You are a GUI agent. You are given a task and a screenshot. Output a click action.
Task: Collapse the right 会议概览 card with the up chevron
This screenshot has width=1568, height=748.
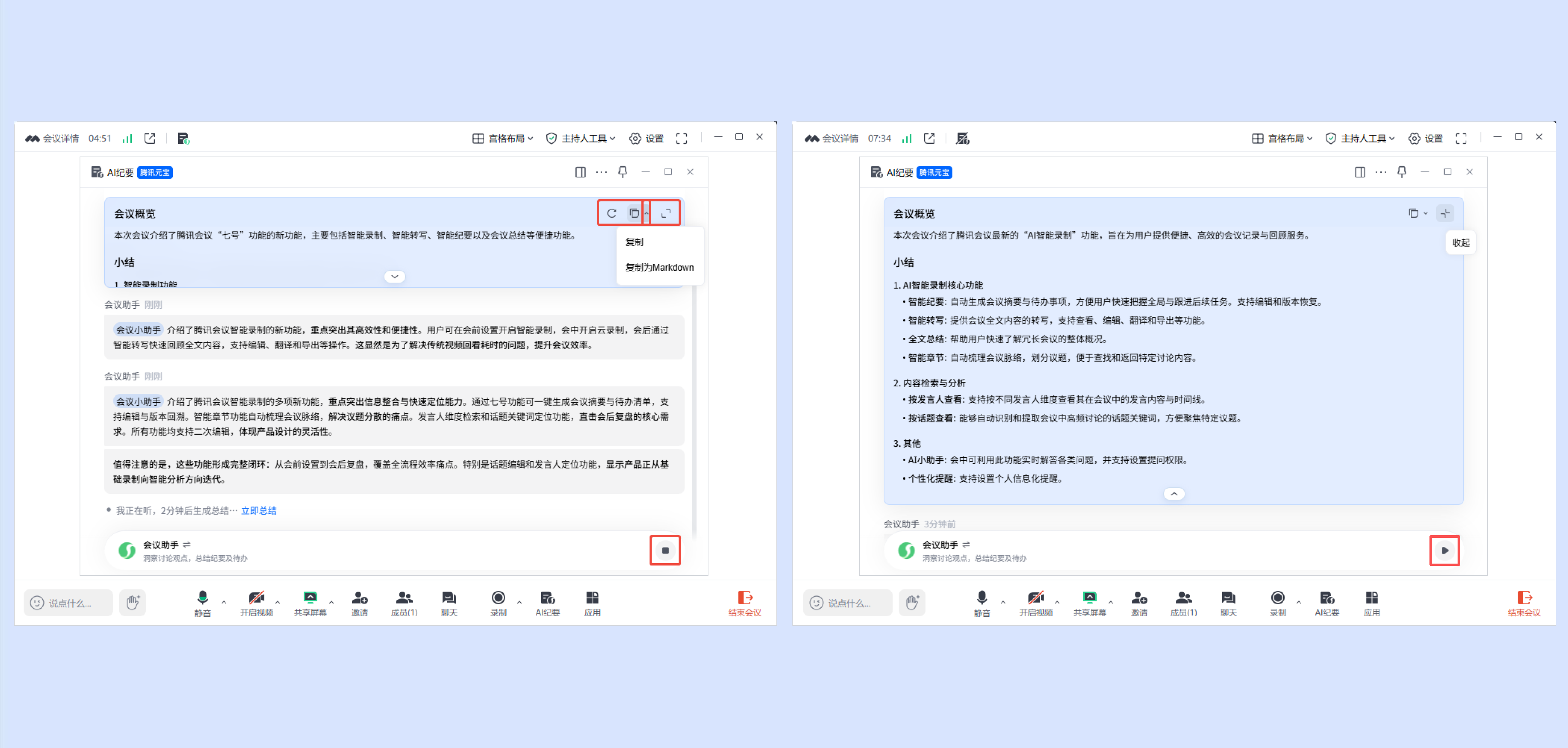1173,493
